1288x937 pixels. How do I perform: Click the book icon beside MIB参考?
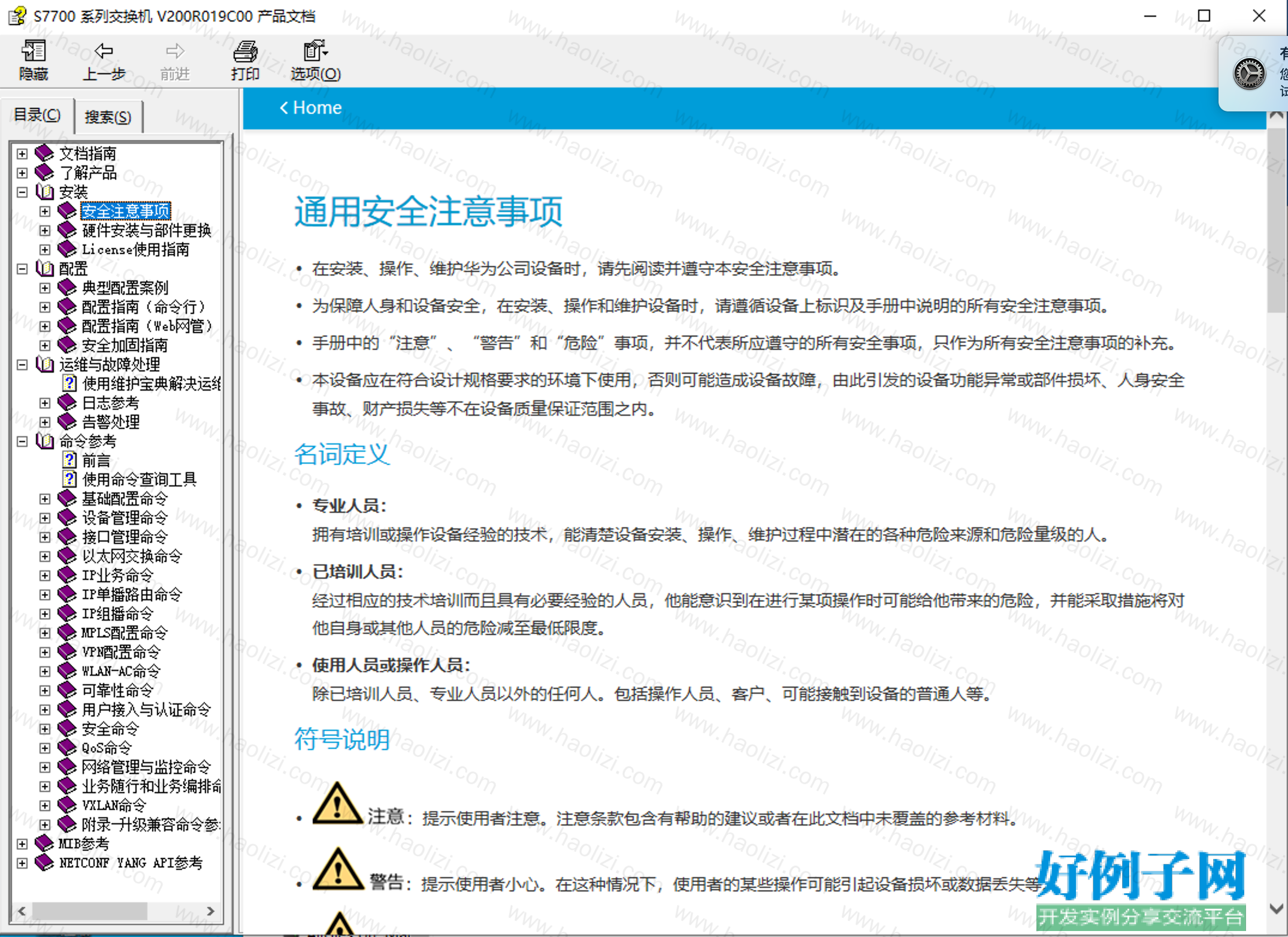click(44, 844)
